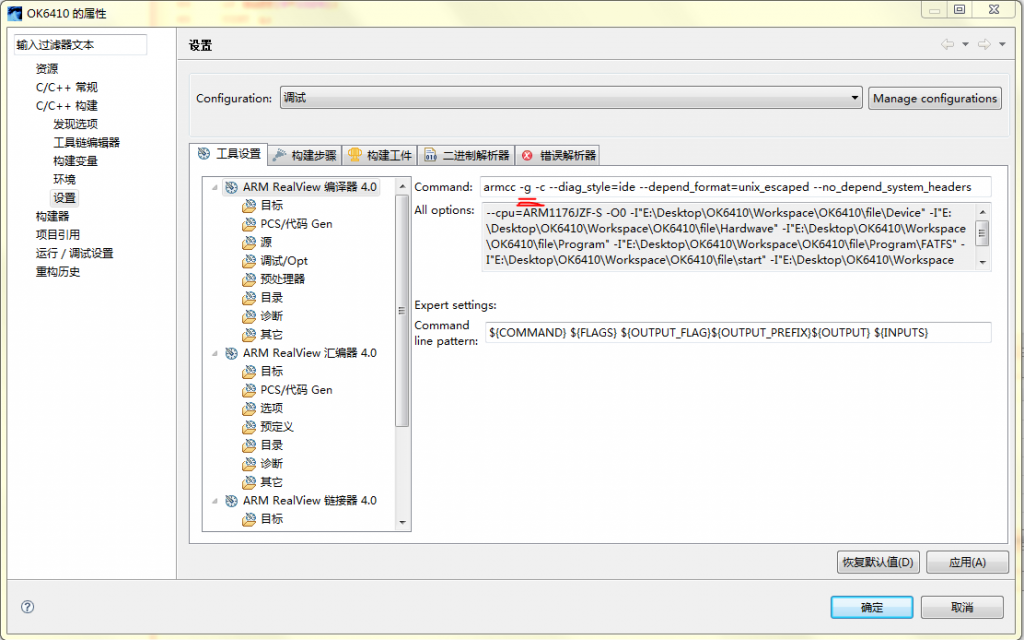The image size is (1024, 640).
Task: Select 其它 under ARM RealView 汇编器
Action: click(x=272, y=483)
